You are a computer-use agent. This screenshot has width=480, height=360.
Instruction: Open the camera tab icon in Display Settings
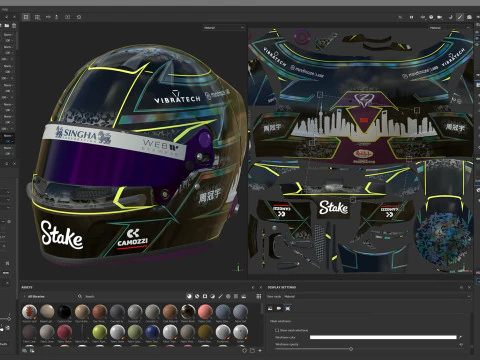[279, 308]
